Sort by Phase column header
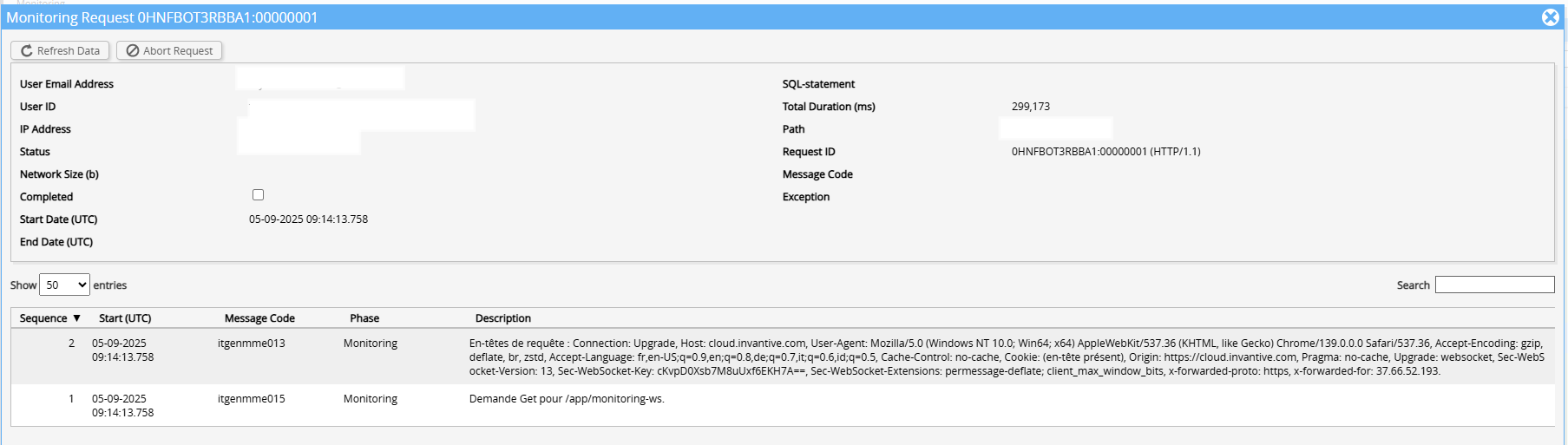 tap(364, 318)
